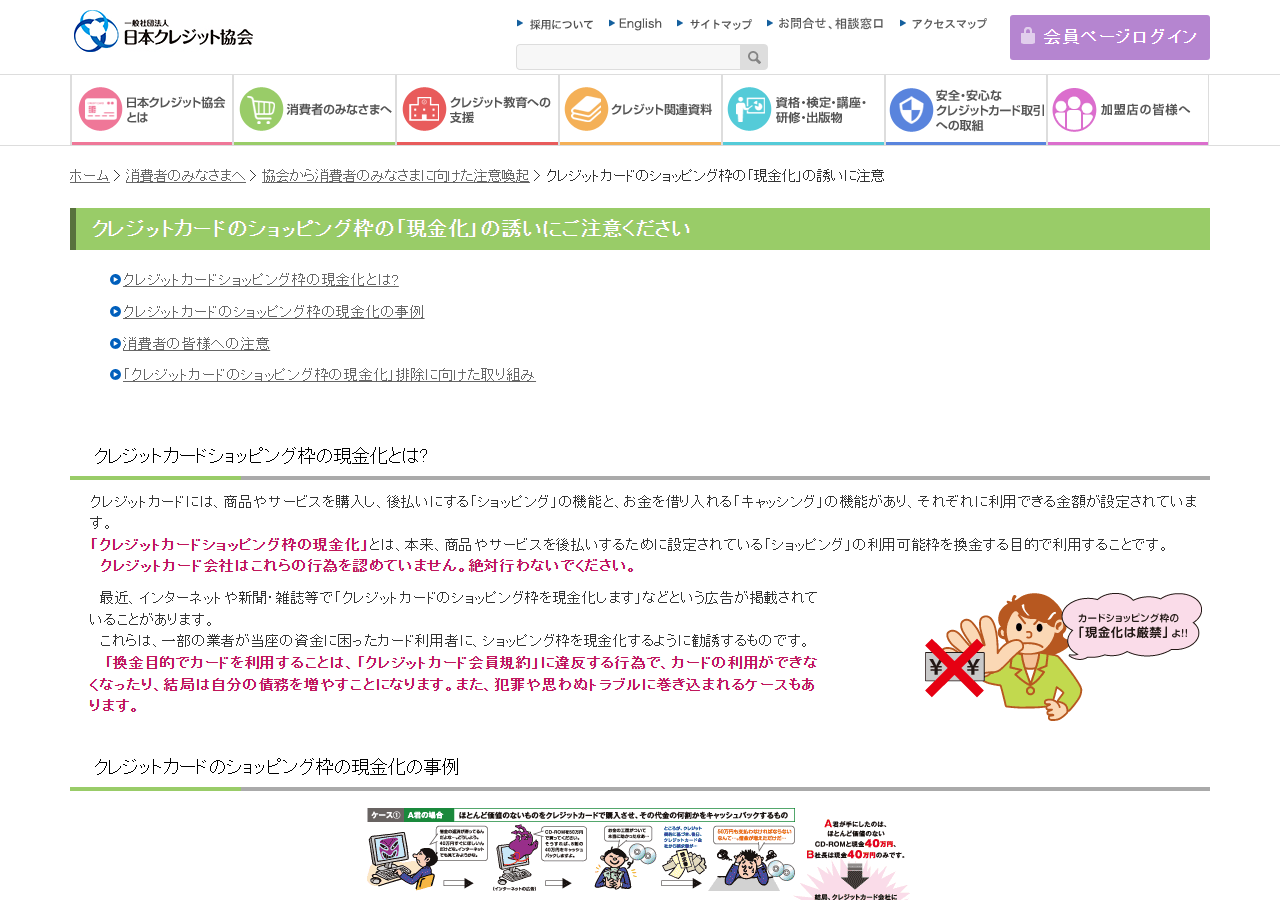Click bullet icon beside 現金化の事例 link

click(115, 312)
